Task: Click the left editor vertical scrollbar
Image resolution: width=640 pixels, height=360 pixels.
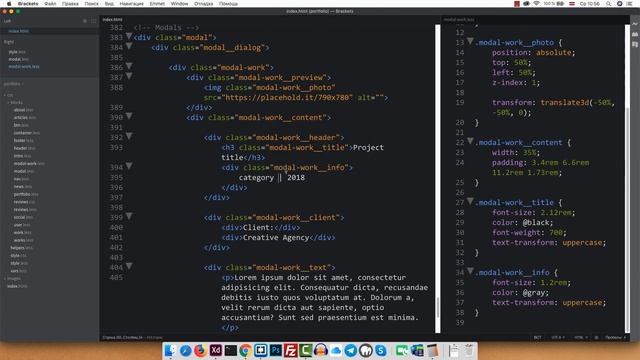Action: point(438,179)
